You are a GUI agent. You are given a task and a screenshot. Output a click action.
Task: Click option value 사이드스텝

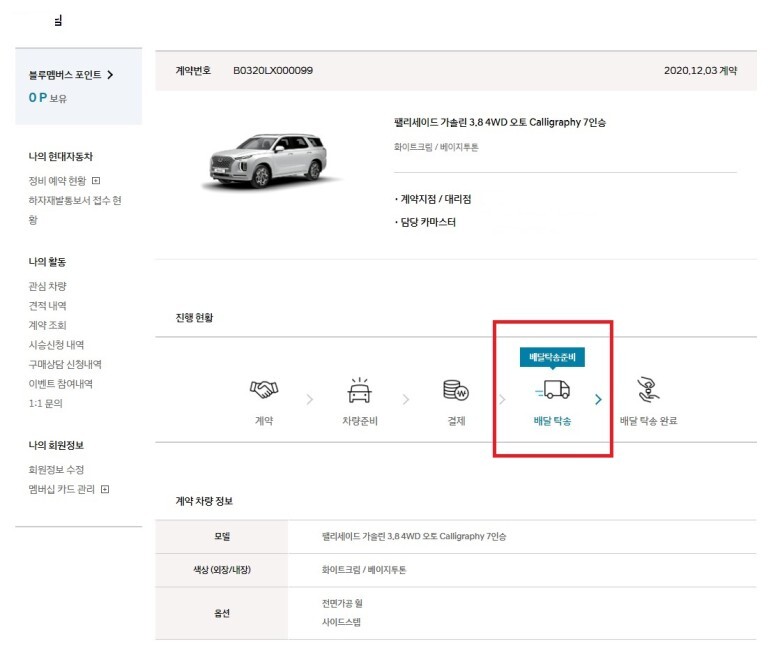(341, 622)
